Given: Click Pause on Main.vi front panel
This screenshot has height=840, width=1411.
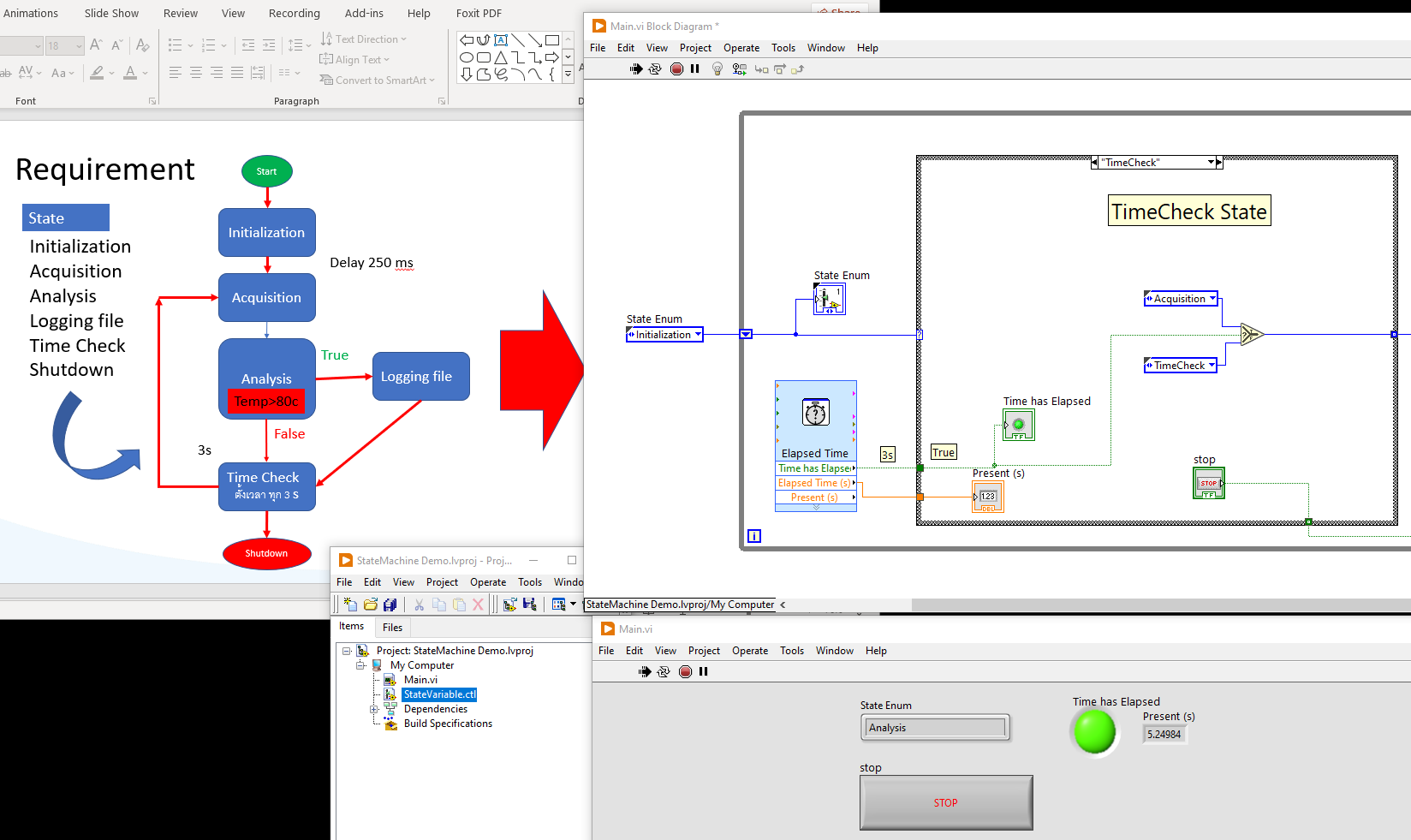Looking at the screenshot, I should pyautogui.click(x=704, y=671).
